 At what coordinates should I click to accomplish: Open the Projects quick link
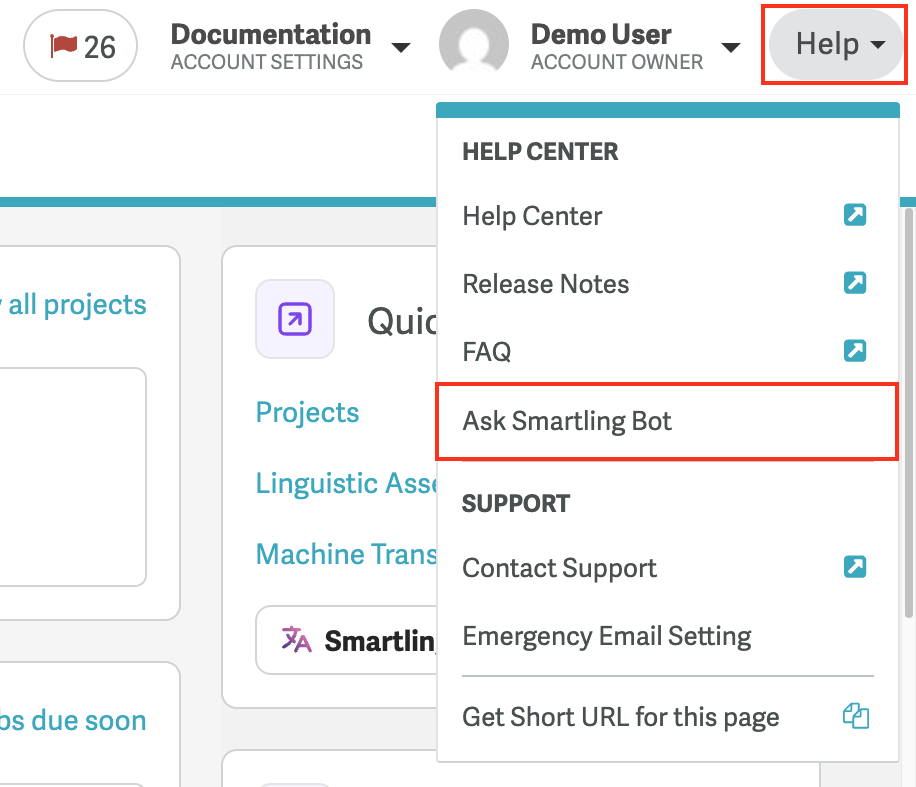pyautogui.click(x=307, y=412)
